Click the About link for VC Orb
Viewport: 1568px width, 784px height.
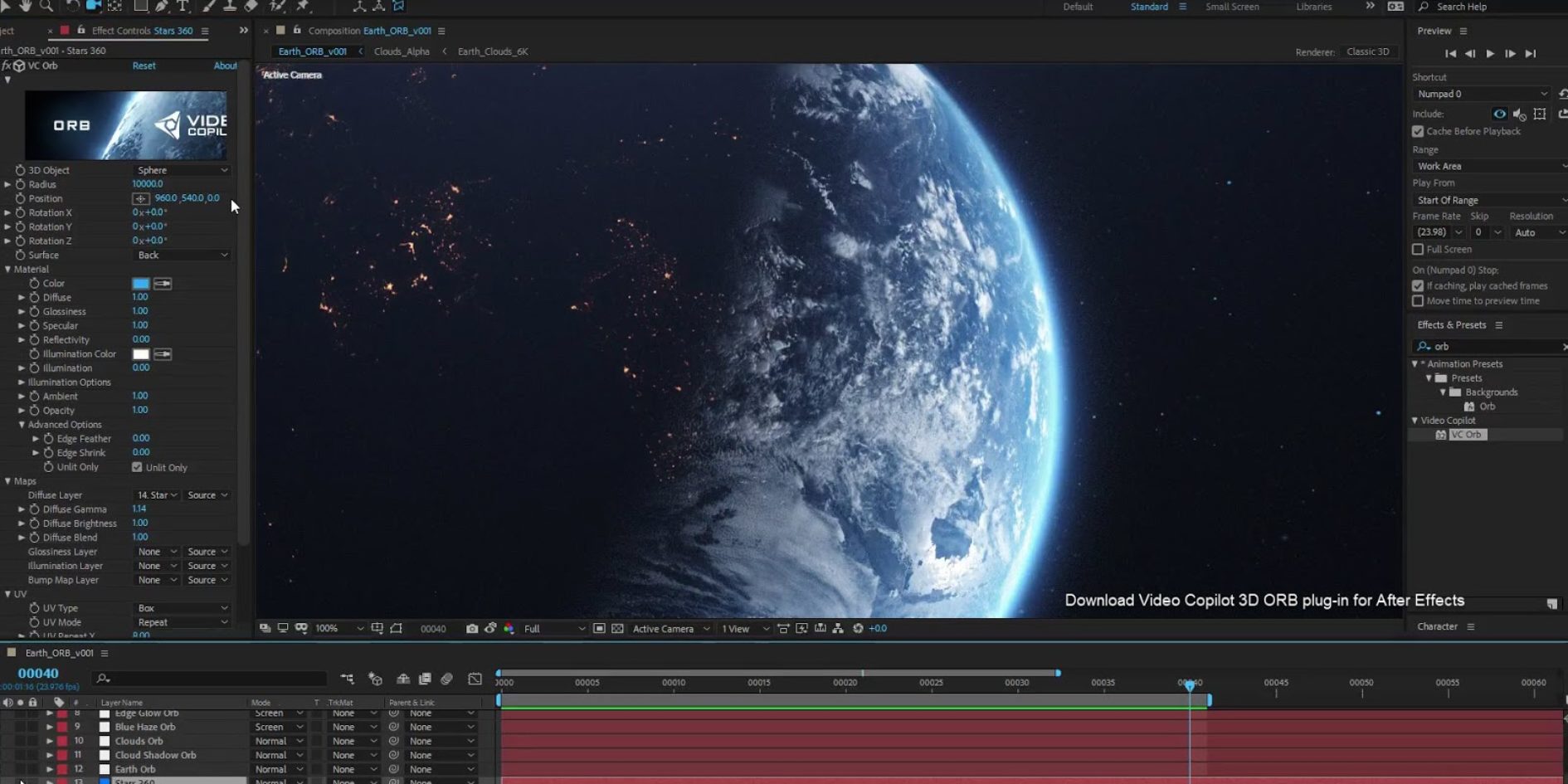click(x=225, y=66)
